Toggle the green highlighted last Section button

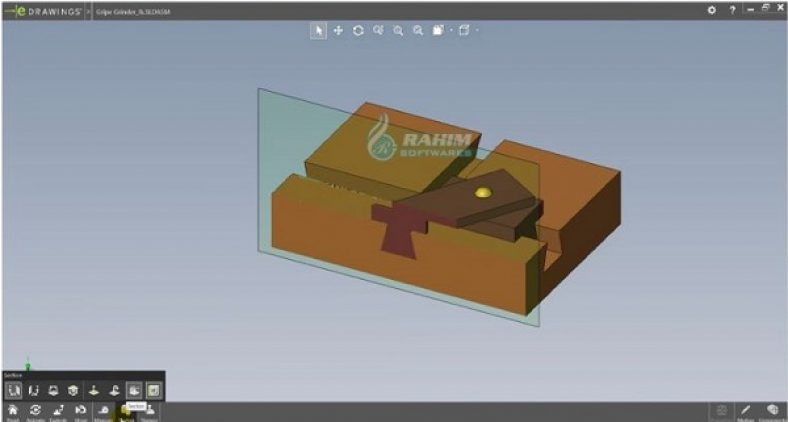pyautogui.click(x=154, y=390)
